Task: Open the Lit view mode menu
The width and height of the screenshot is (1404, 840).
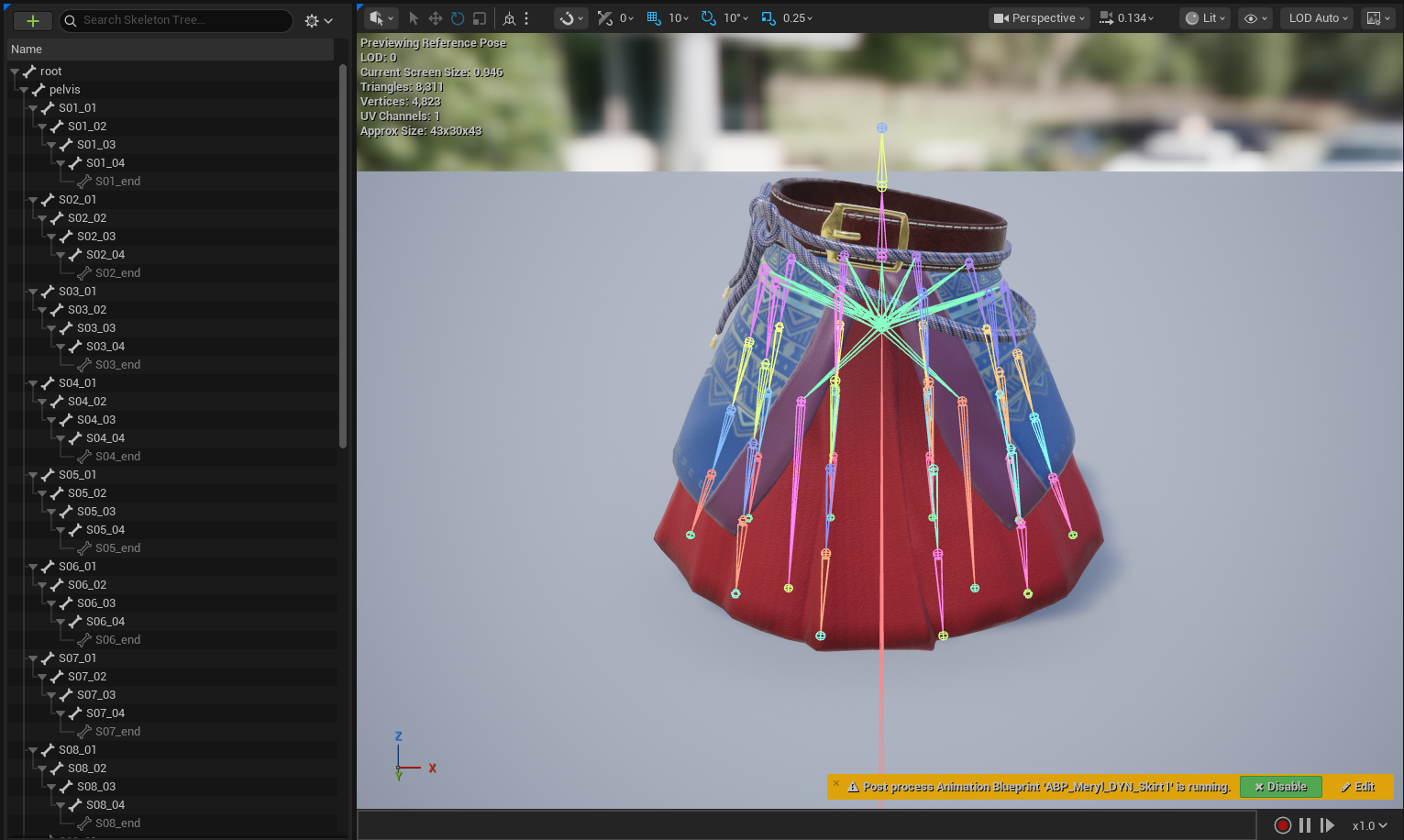Action: (x=1204, y=18)
